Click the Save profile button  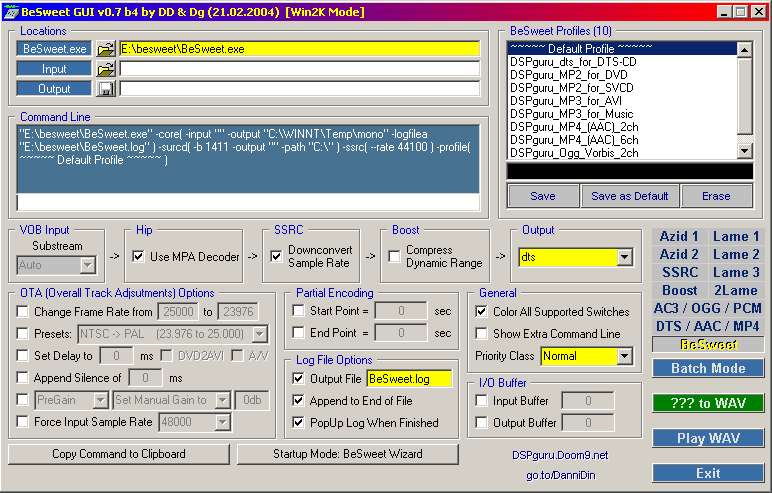pos(543,196)
